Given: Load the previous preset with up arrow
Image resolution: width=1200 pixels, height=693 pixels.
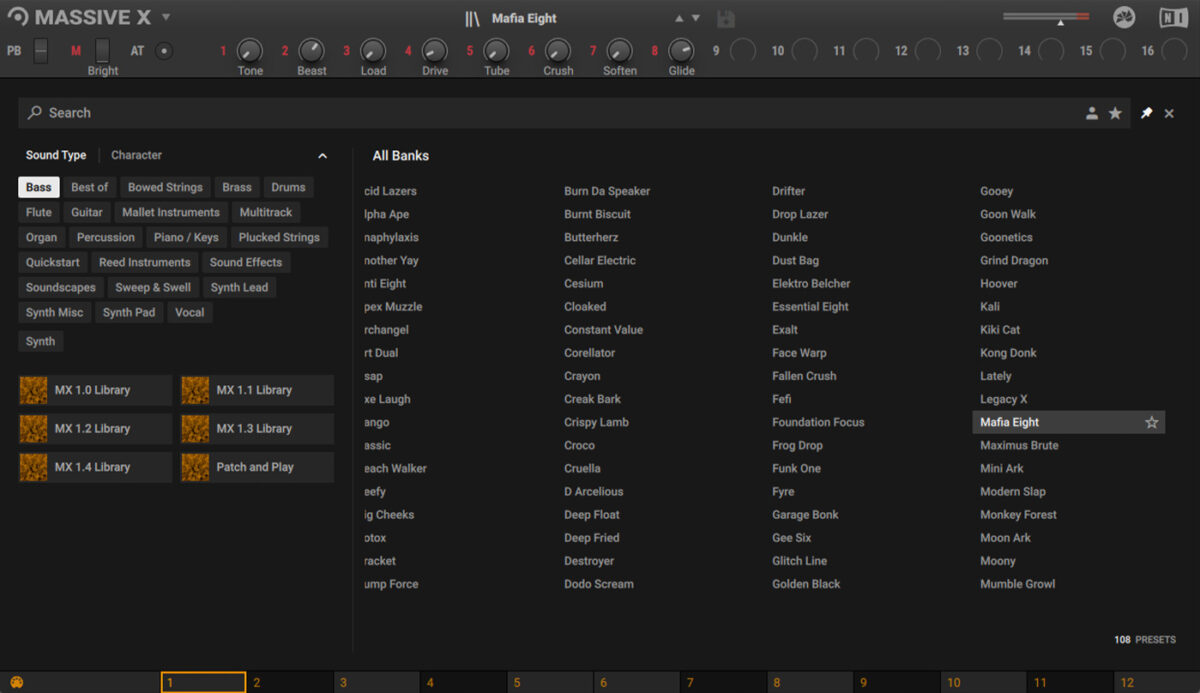Looking at the screenshot, I should pos(680,18).
